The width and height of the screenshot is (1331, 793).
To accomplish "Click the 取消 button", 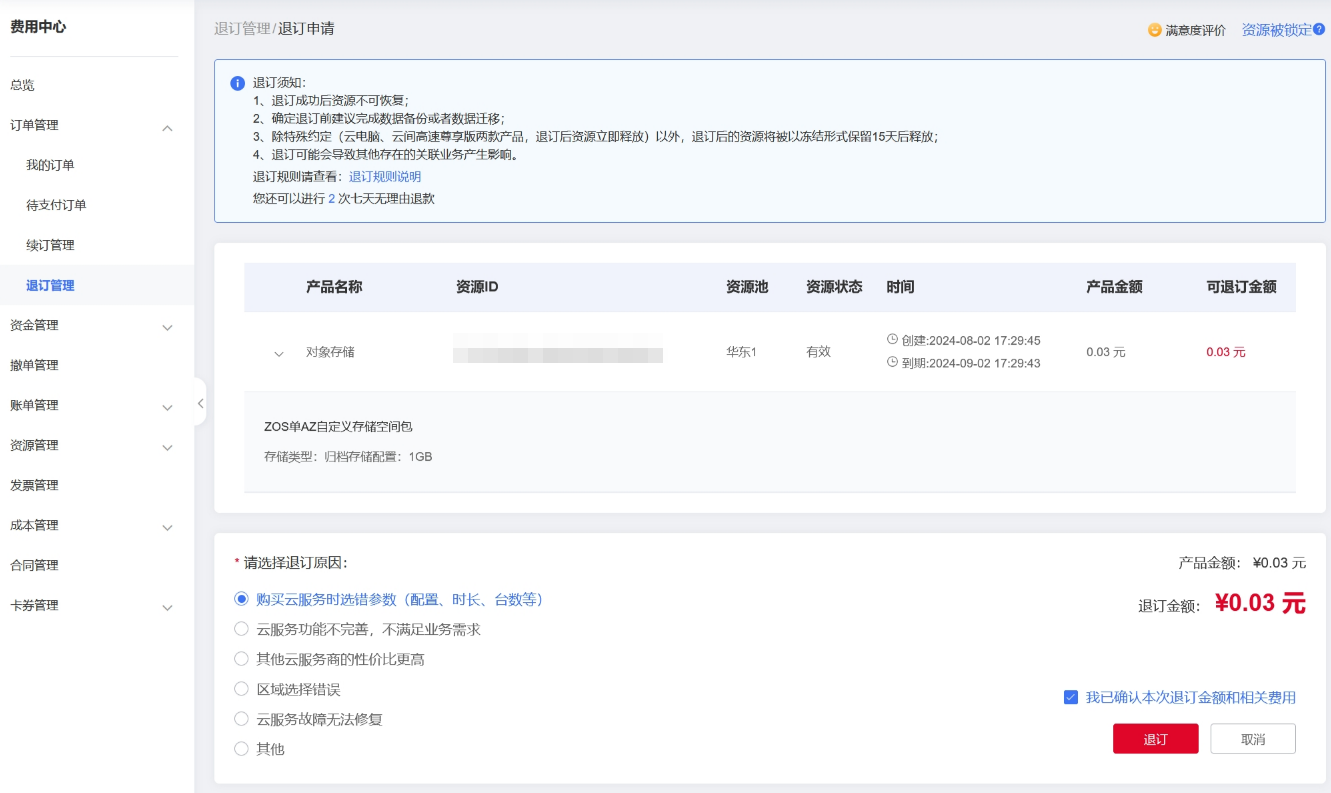I will pyautogui.click(x=1252, y=739).
